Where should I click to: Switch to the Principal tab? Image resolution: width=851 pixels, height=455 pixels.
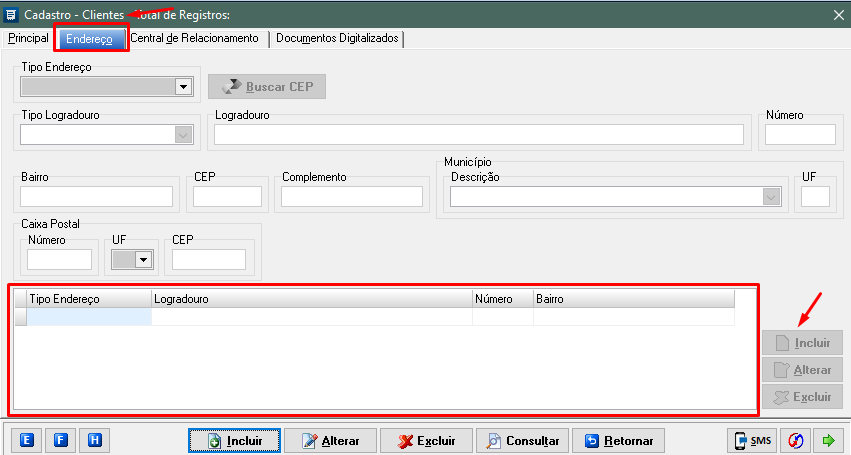click(28, 38)
